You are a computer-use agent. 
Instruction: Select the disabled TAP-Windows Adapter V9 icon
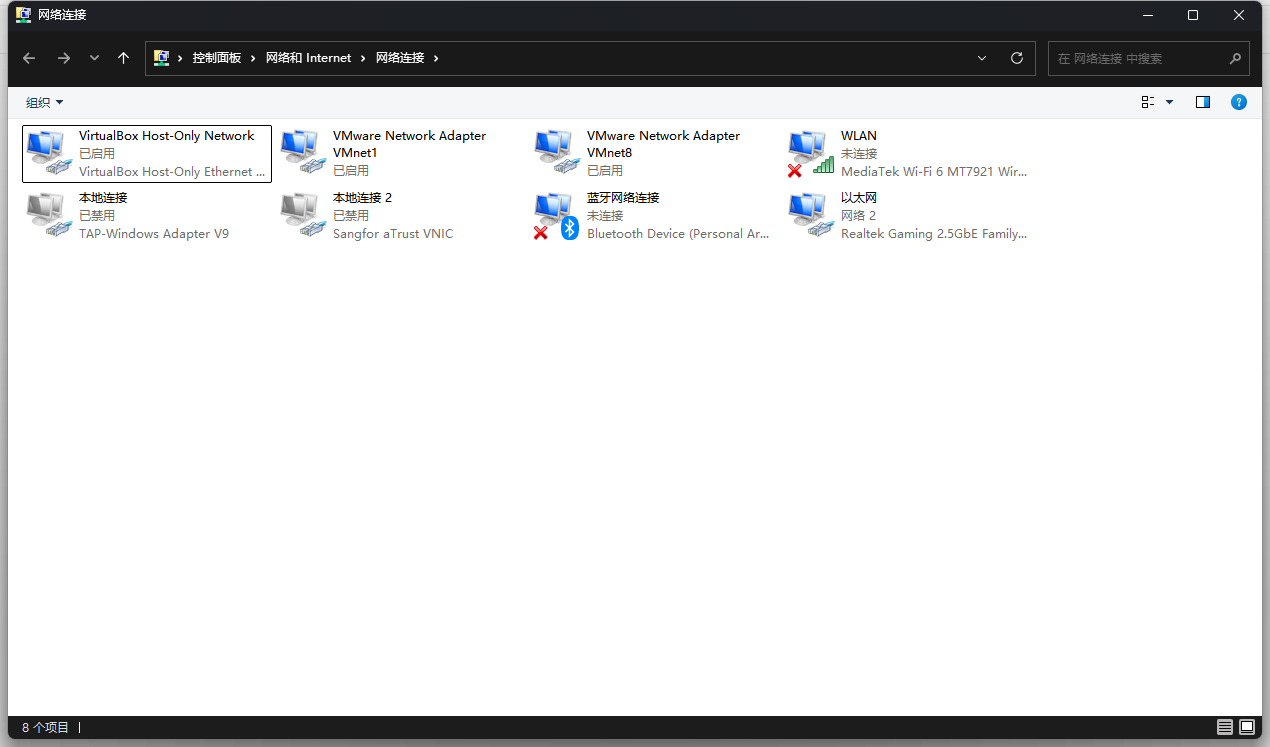48,215
